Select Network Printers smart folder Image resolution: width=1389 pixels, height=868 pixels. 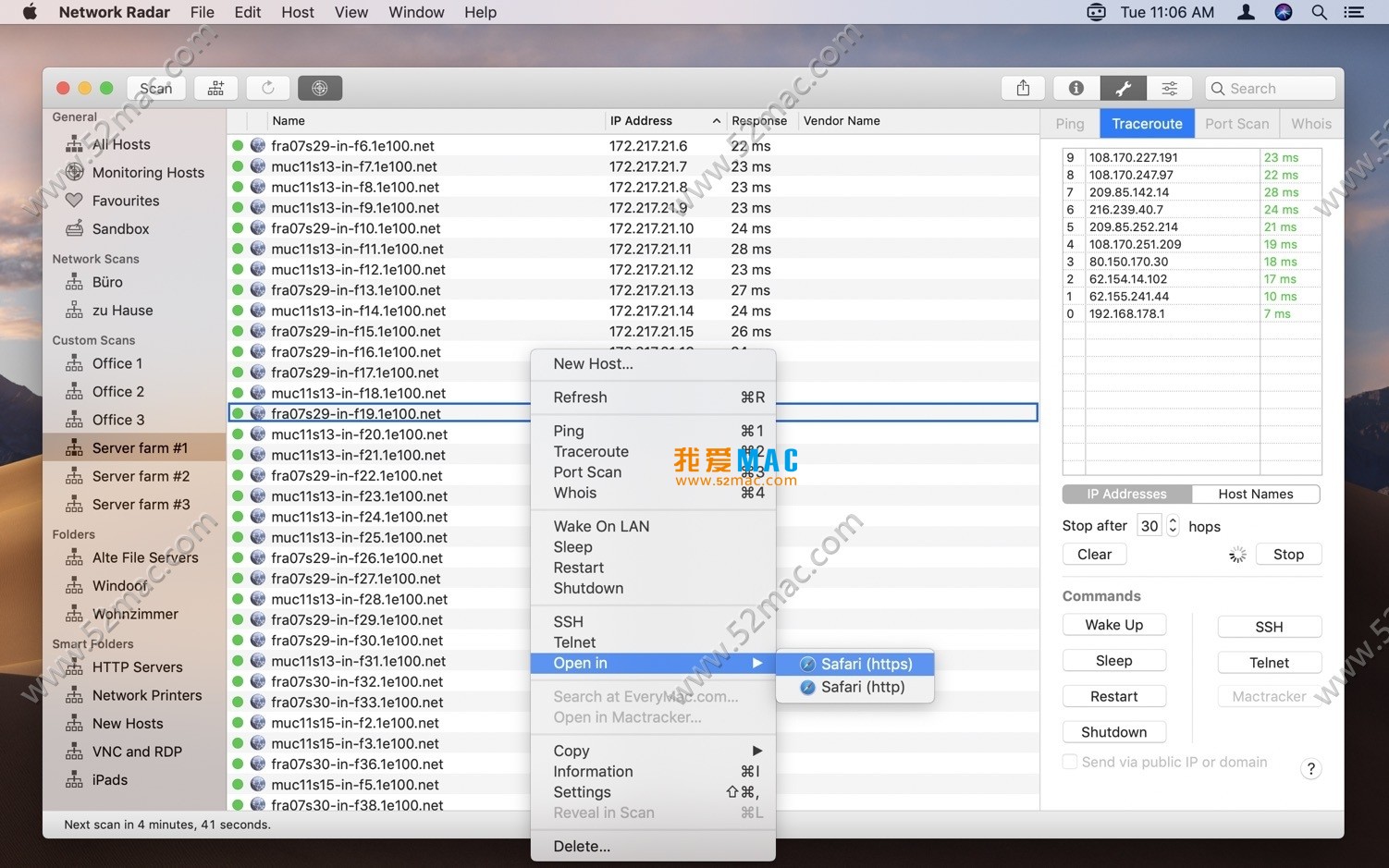tap(146, 695)
